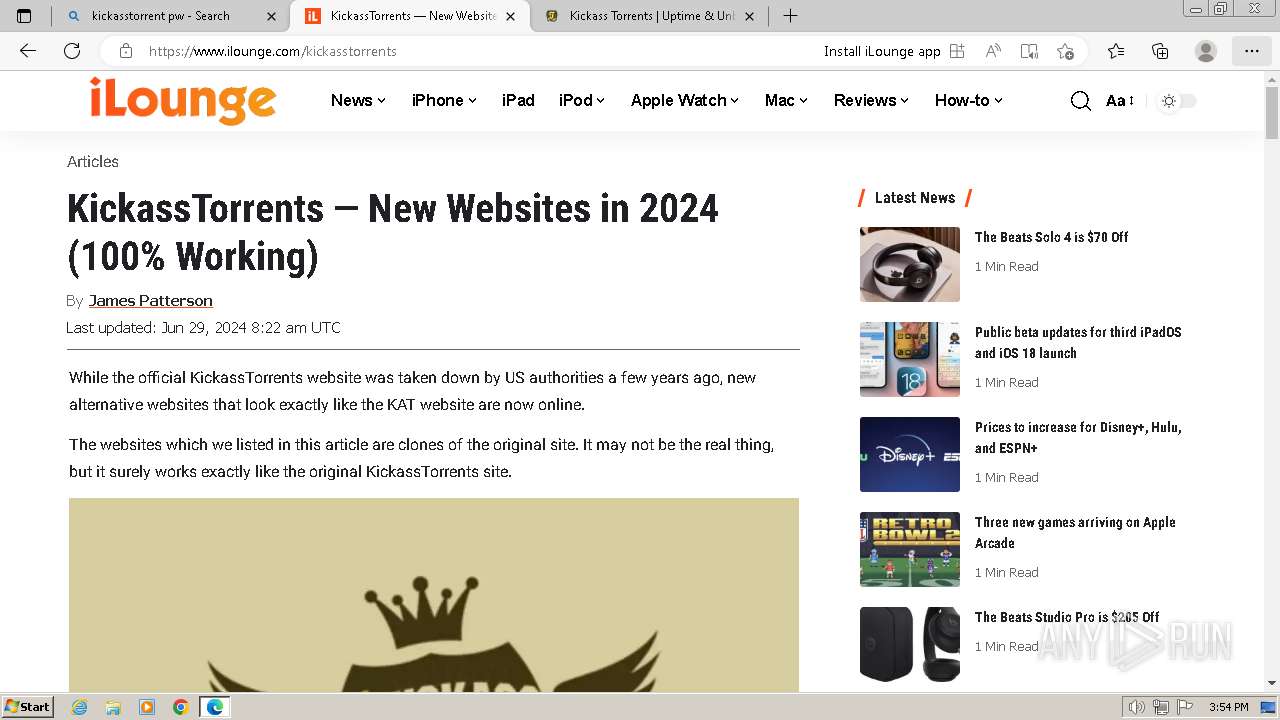Click the scrollbar down arrow

tap(1272, 683)
